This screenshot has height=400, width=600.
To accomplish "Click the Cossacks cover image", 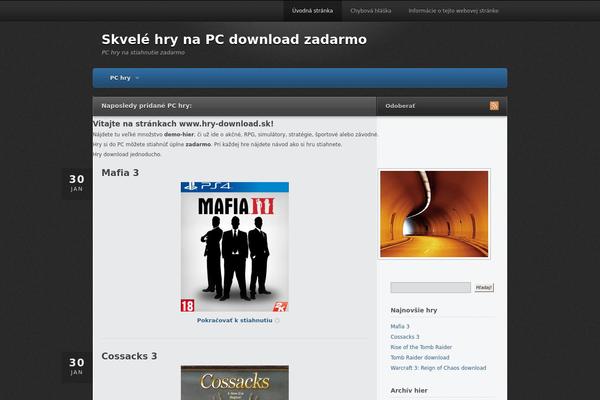I will [235, 383].
